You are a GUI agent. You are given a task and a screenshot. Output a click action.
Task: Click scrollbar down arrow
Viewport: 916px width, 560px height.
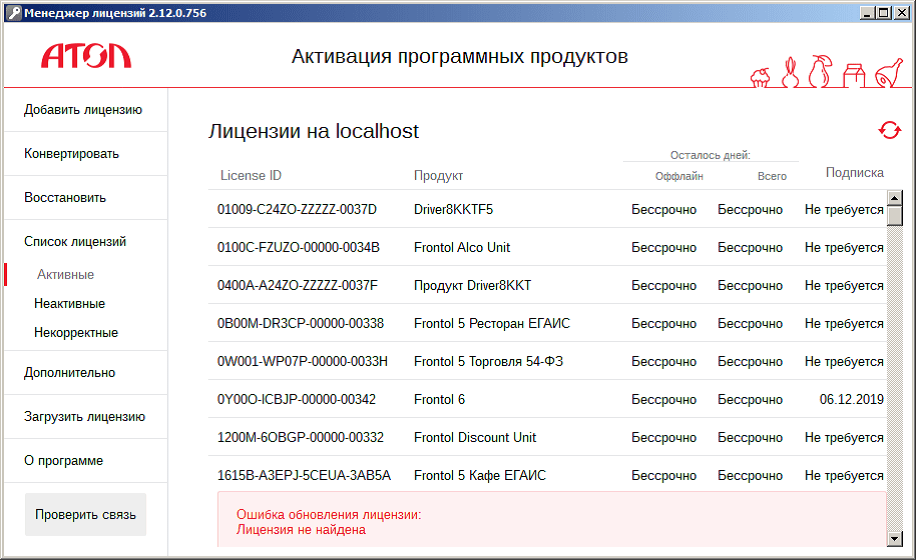click(894, 539)
